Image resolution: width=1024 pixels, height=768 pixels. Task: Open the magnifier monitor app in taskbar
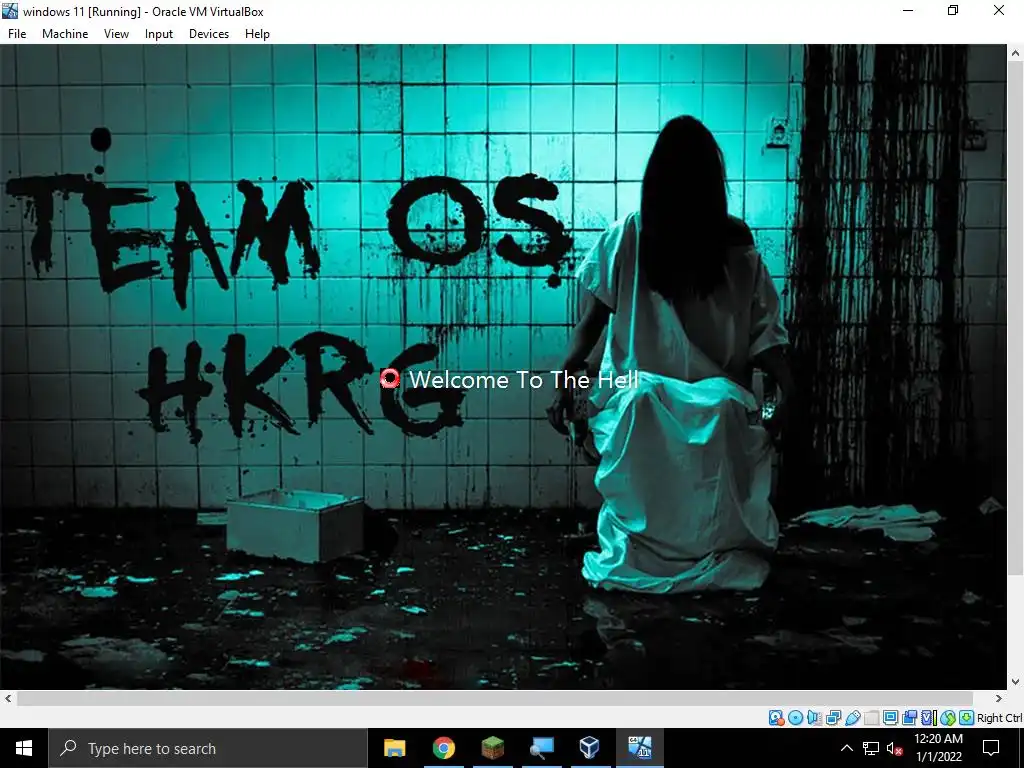(x=541, y=748)
